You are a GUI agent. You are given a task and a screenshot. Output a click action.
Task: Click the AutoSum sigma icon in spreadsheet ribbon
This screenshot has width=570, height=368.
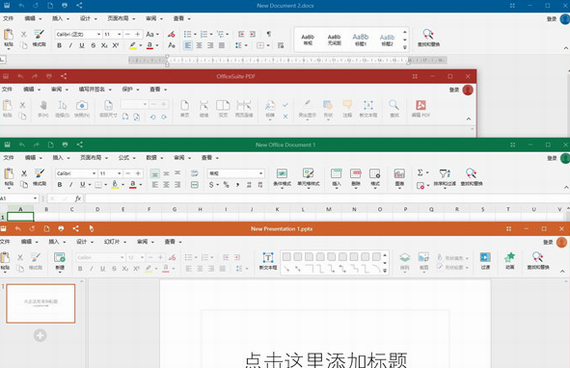pos(421,173)
